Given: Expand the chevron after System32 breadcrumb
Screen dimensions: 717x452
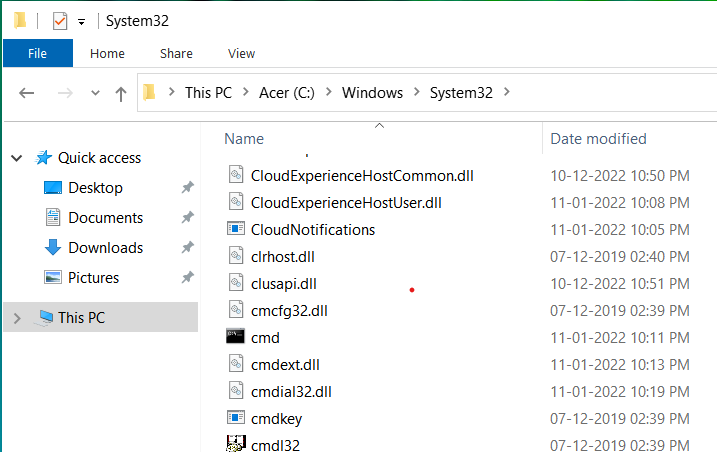Looking at the screenshot, I should pos(507,92).
